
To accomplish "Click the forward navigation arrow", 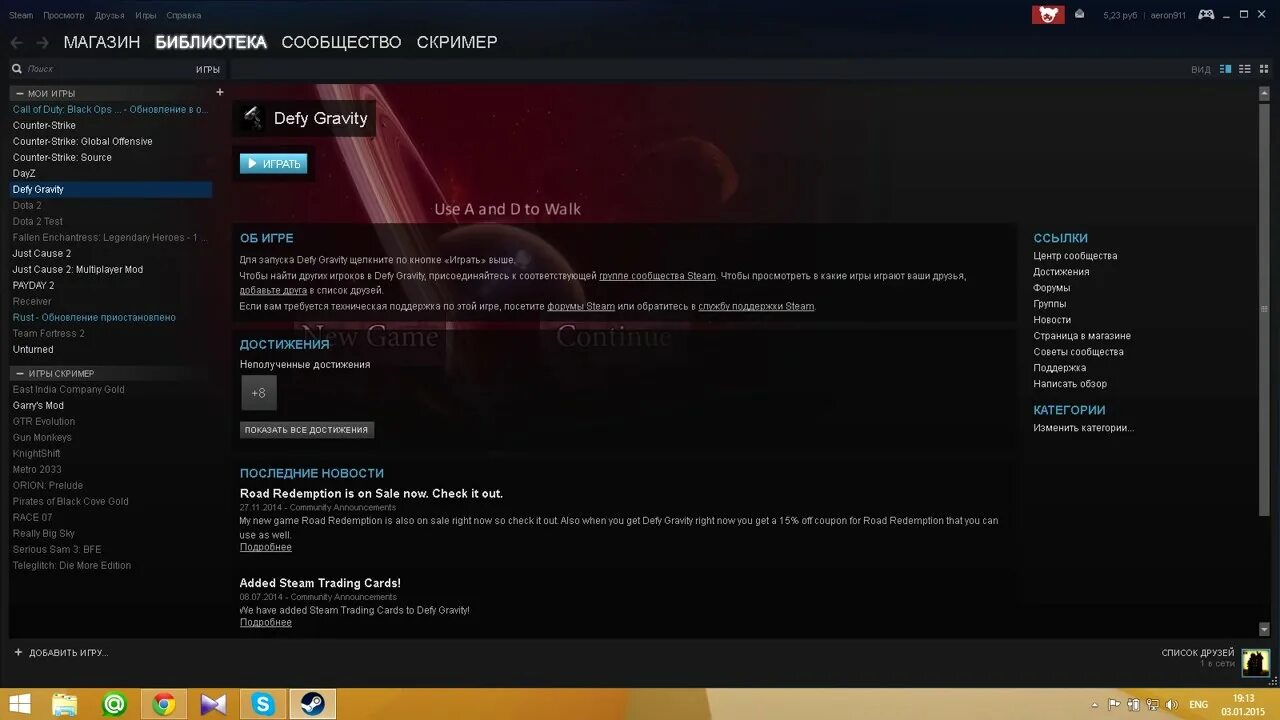I will [x=42, y=42].
